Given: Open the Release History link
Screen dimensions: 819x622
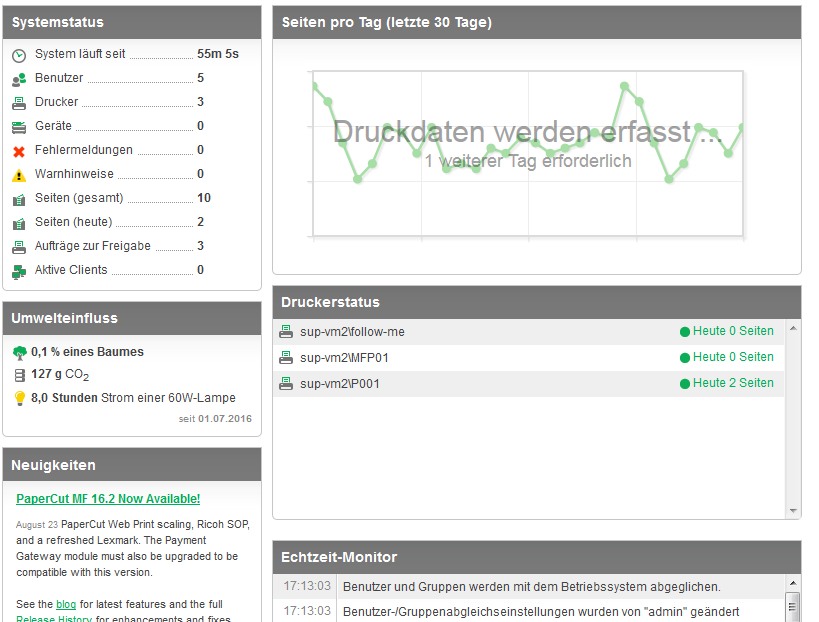Looking at the screenshot, I should tap(55, 619).
